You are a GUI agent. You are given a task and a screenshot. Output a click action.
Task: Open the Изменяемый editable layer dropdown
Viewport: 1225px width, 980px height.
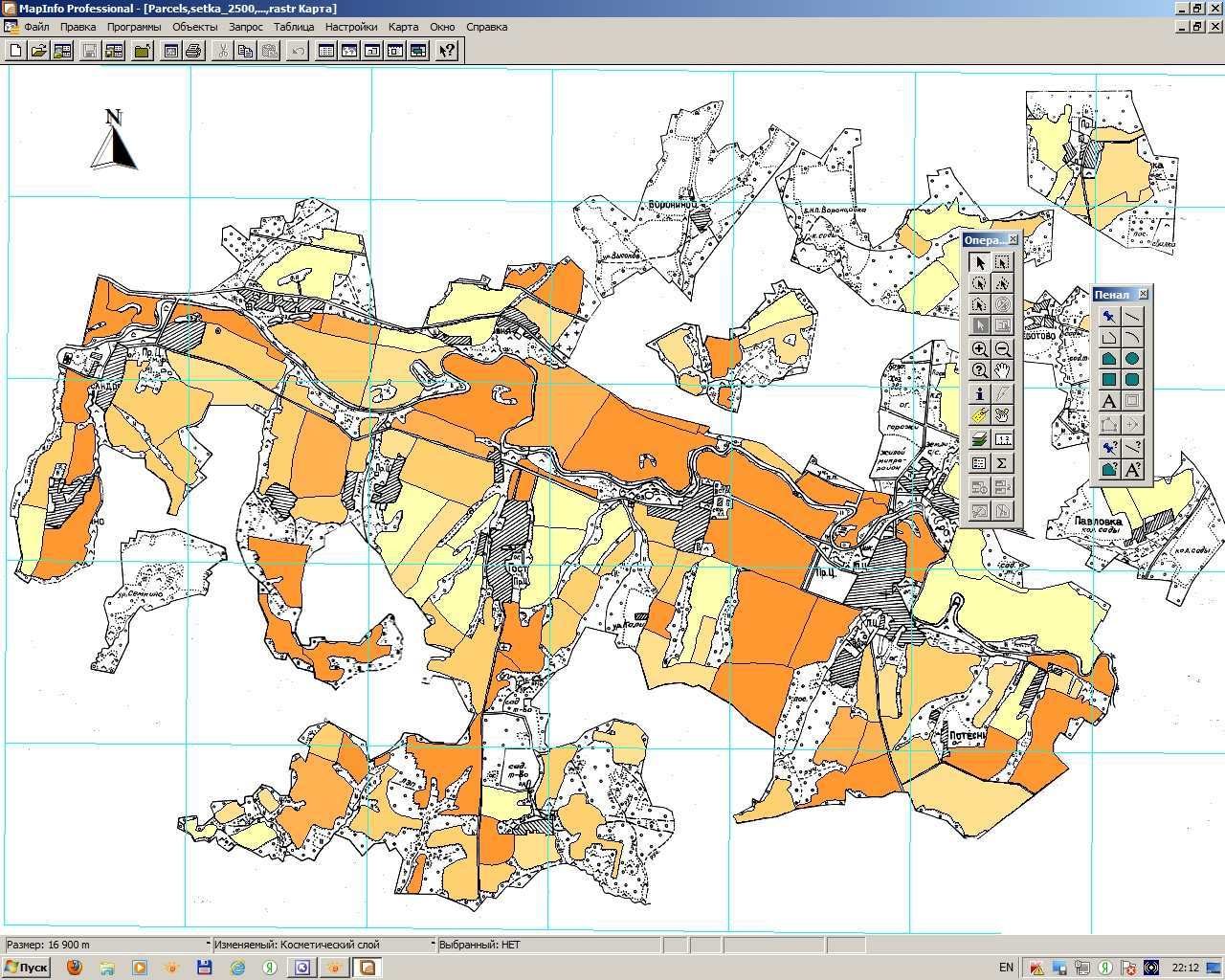(x=323, y=945)
